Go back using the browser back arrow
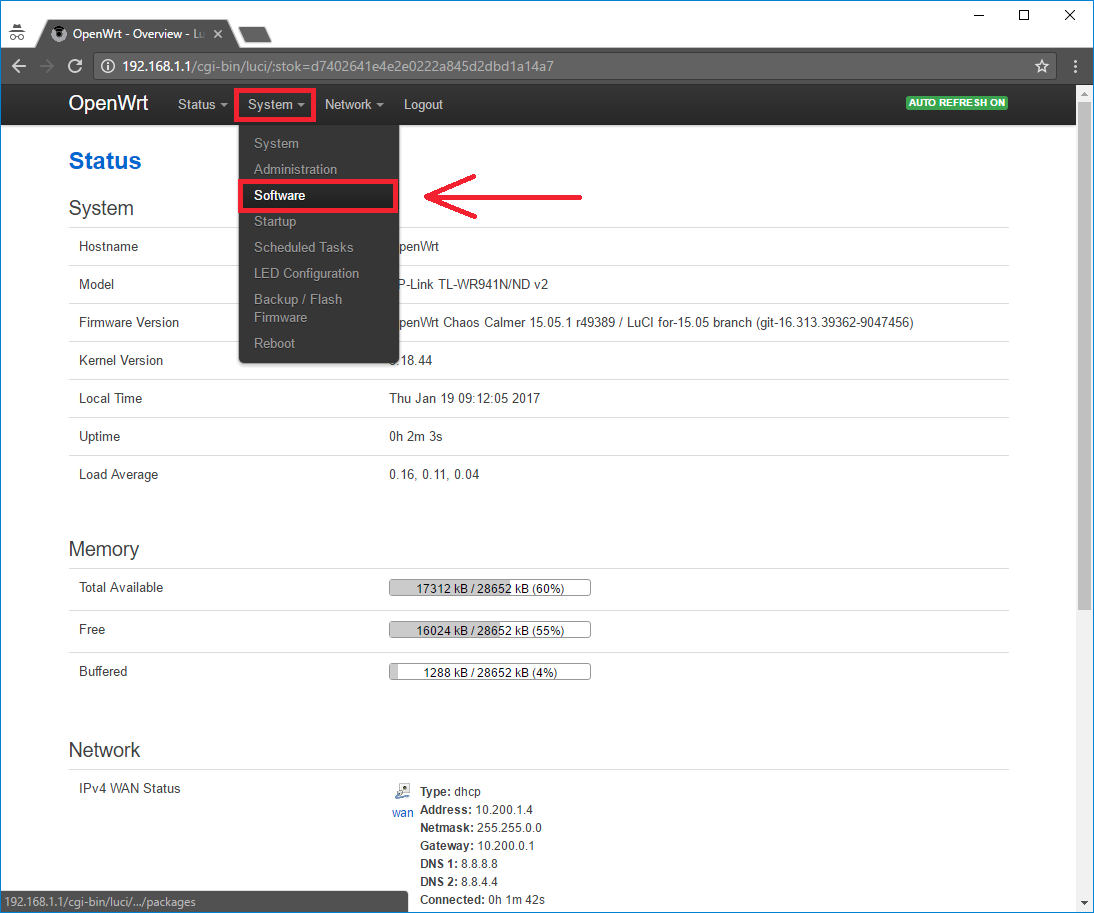The width and height of the screenshot is (1094, 913). tap(18, 65)
